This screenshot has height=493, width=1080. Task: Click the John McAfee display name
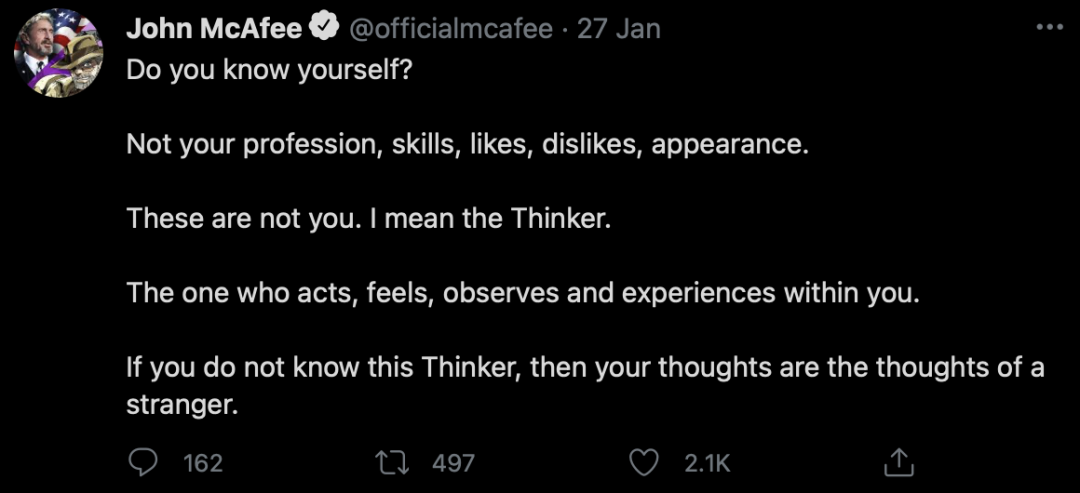tap(214, 29)
